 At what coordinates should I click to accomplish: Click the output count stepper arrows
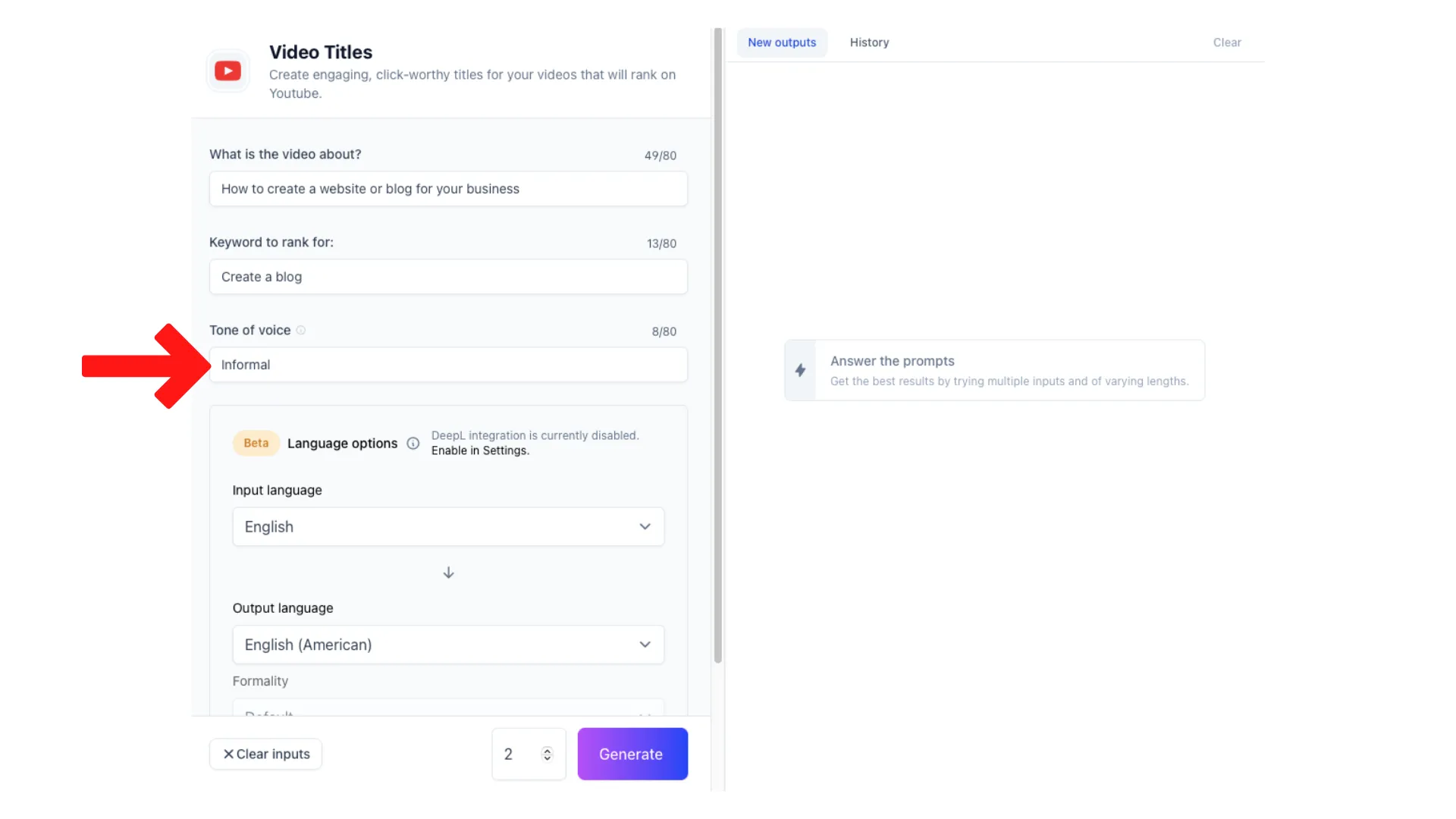547,754
